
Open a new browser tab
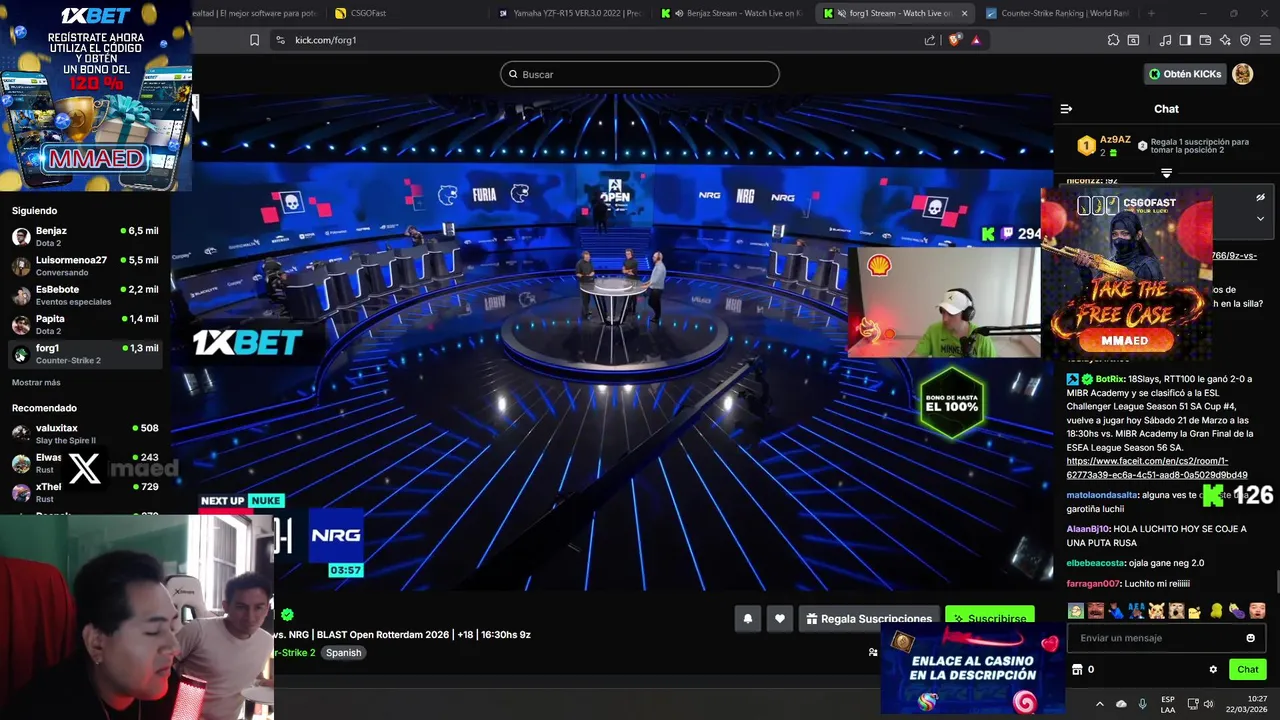(x=1151, y=13)
